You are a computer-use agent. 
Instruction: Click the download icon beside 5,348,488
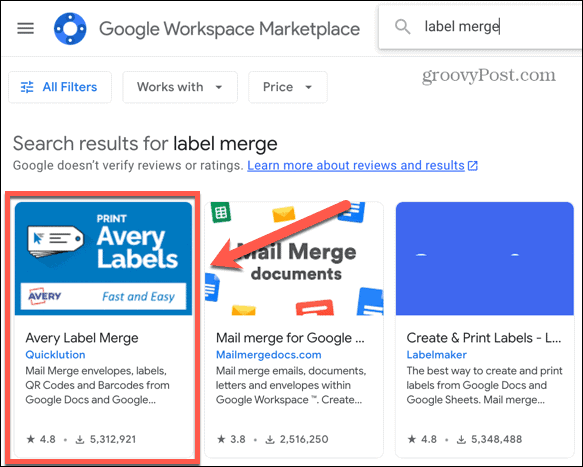pyautogui.click(x=461, y=440)
